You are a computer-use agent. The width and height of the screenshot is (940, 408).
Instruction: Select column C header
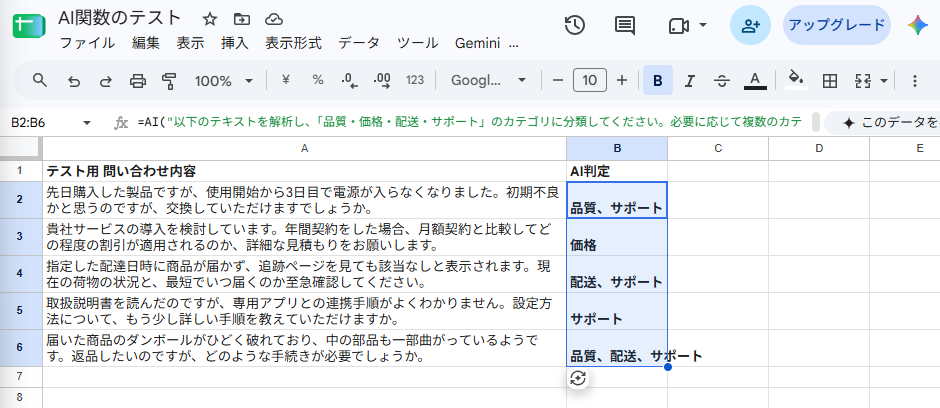[718, 148]
